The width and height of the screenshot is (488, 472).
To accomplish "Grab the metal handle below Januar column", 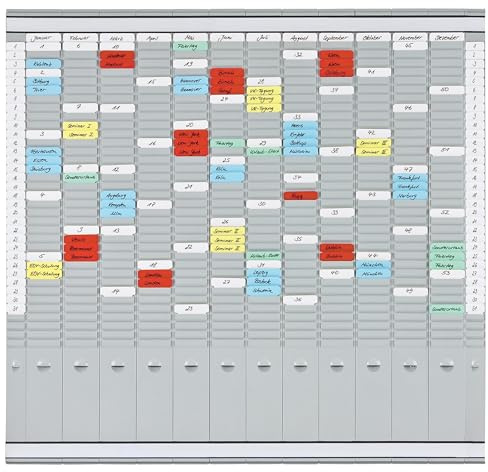I will point(44,365).
